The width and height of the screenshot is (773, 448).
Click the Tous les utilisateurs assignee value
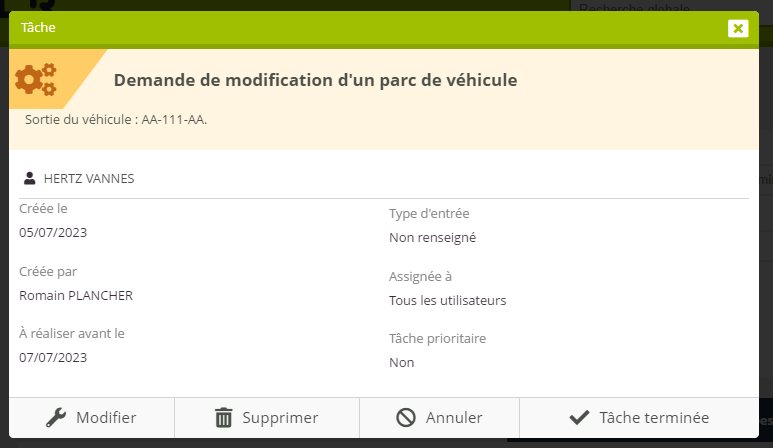(x=447, y=300)
